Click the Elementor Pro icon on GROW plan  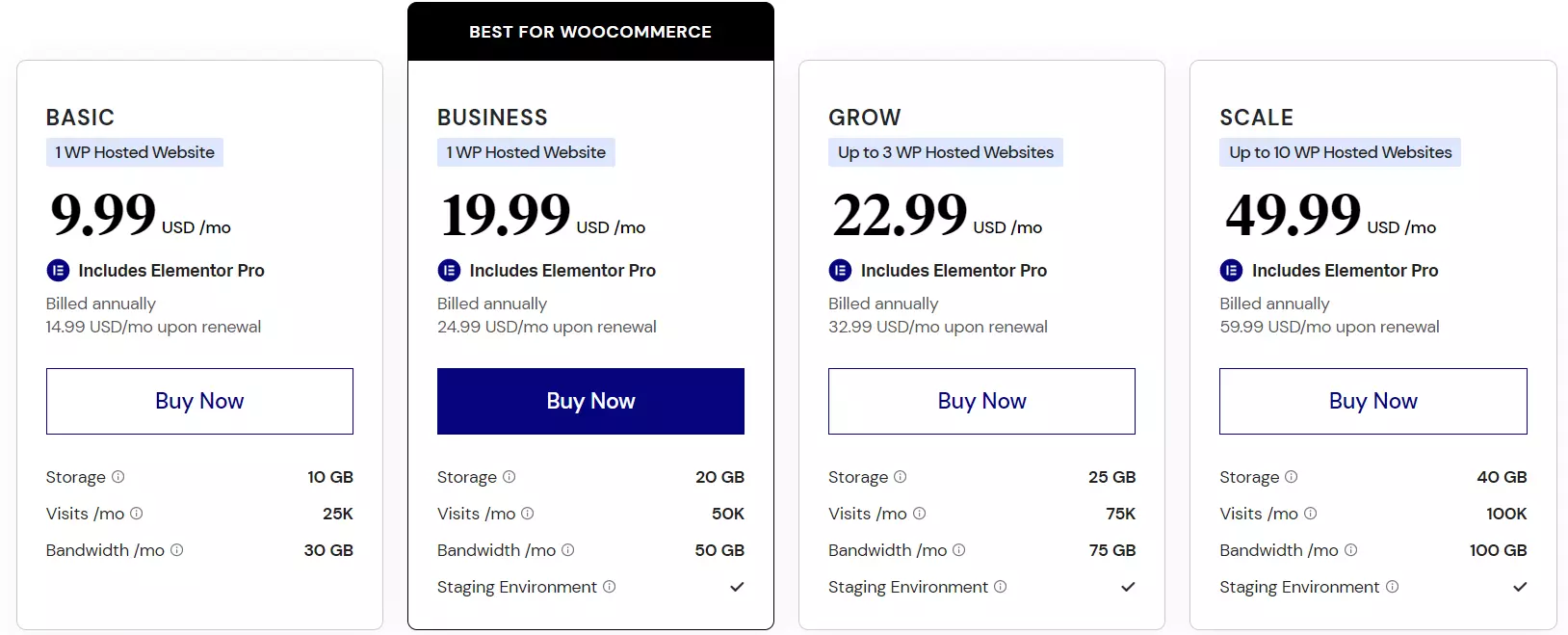pyautogui.click(x=840, y=271)
